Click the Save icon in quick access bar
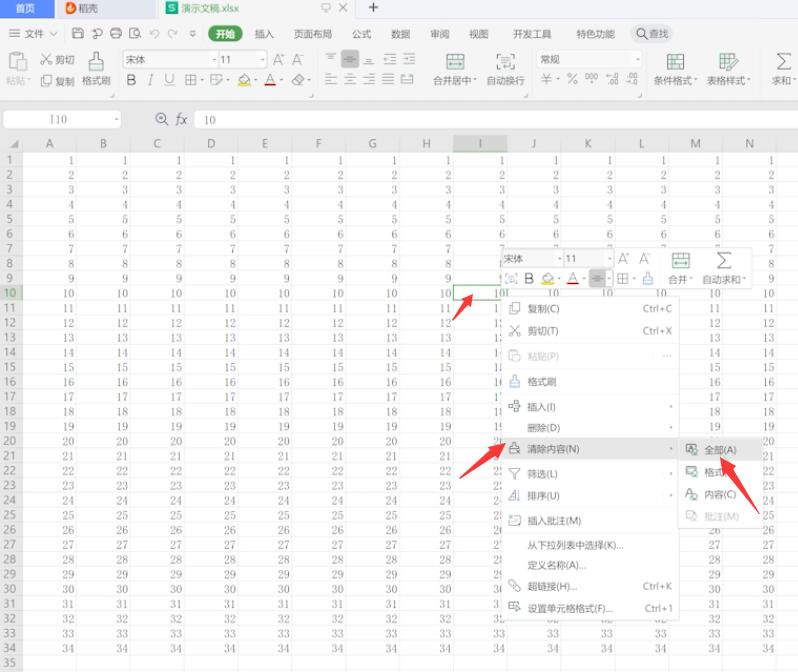This screenshot has width=798, height=672. point(78,34)
